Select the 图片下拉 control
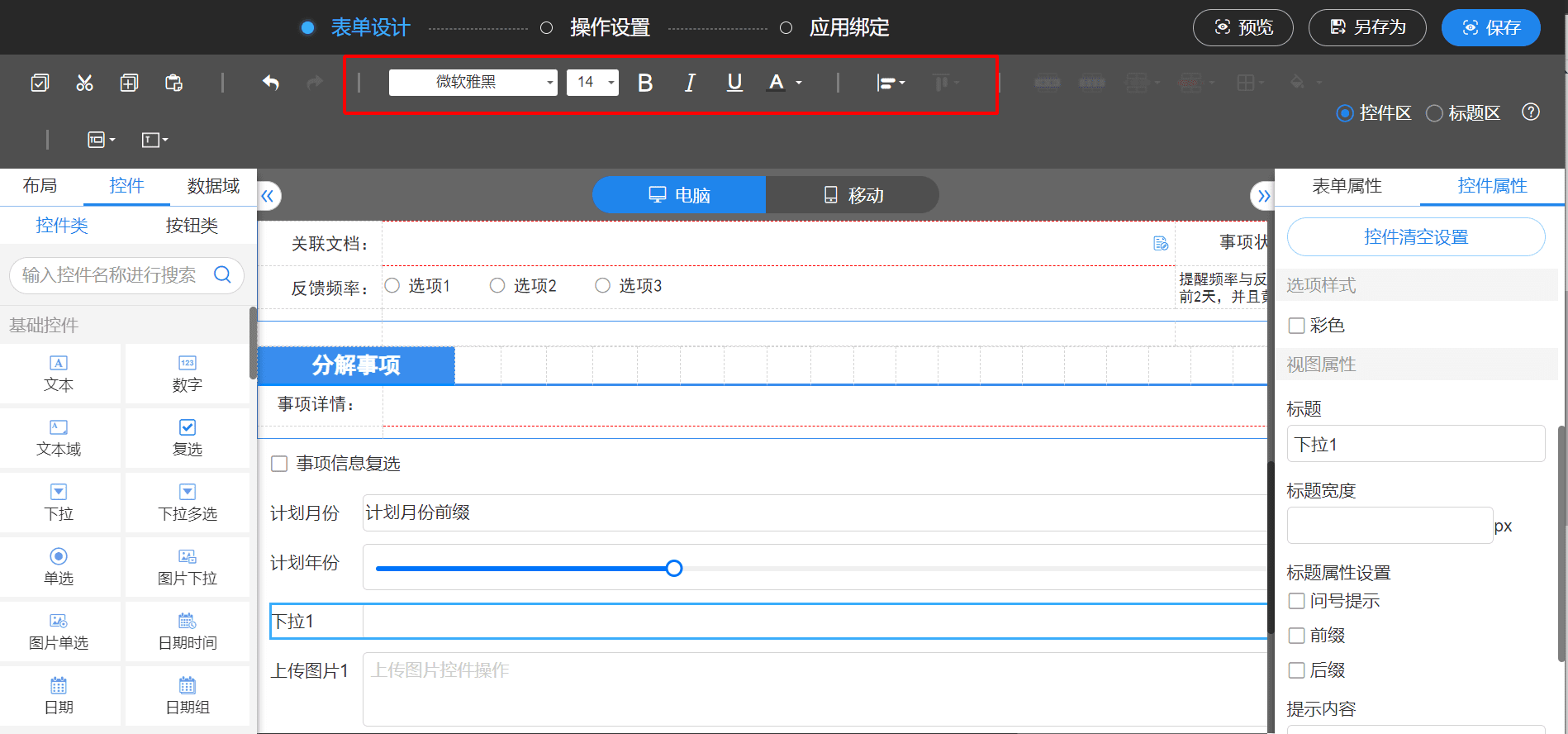Viewport: 1568px width, 734px height. 188,567
